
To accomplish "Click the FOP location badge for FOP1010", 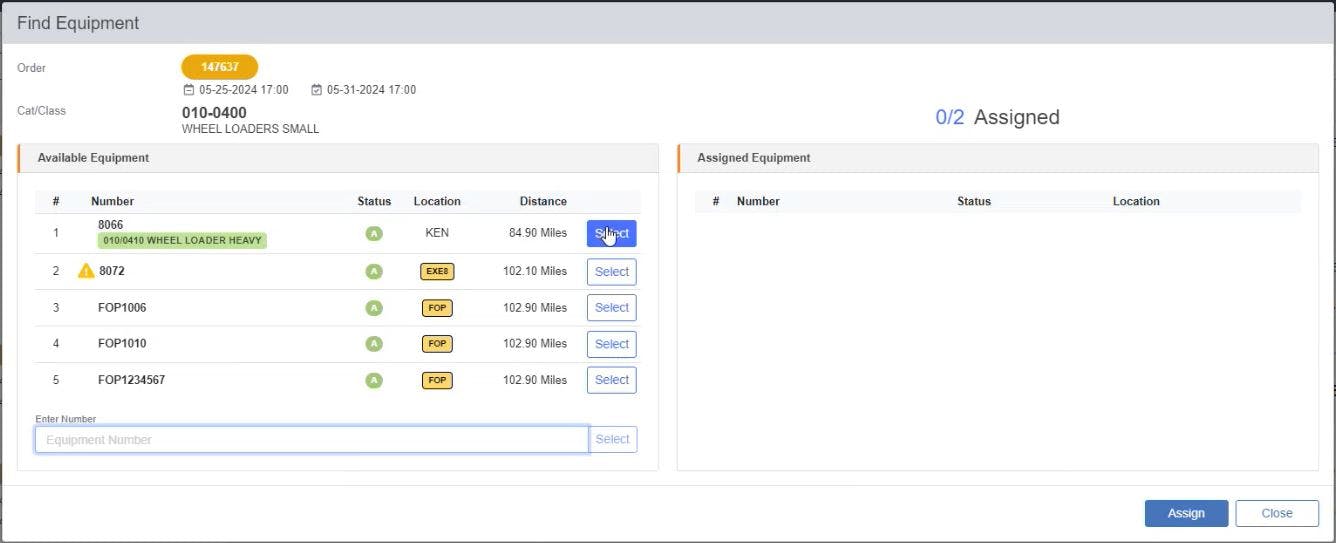I will [437, 344].
